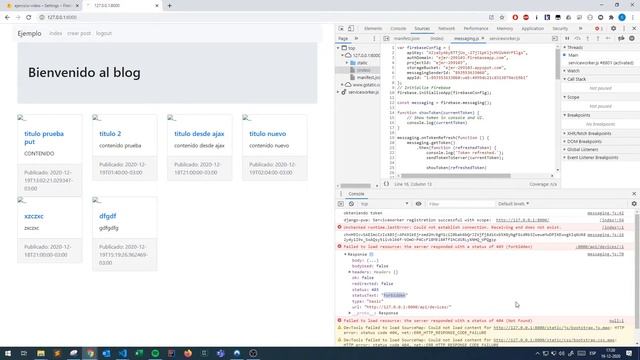Close the console drawer

(634, 194)
